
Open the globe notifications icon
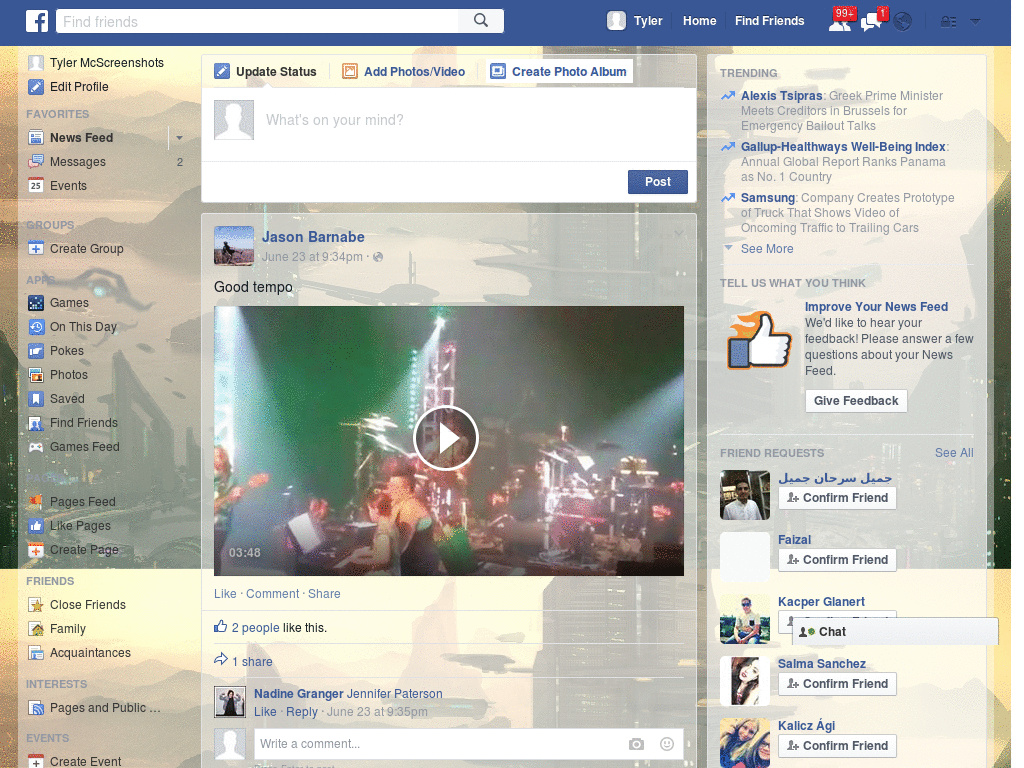(903, 22)
